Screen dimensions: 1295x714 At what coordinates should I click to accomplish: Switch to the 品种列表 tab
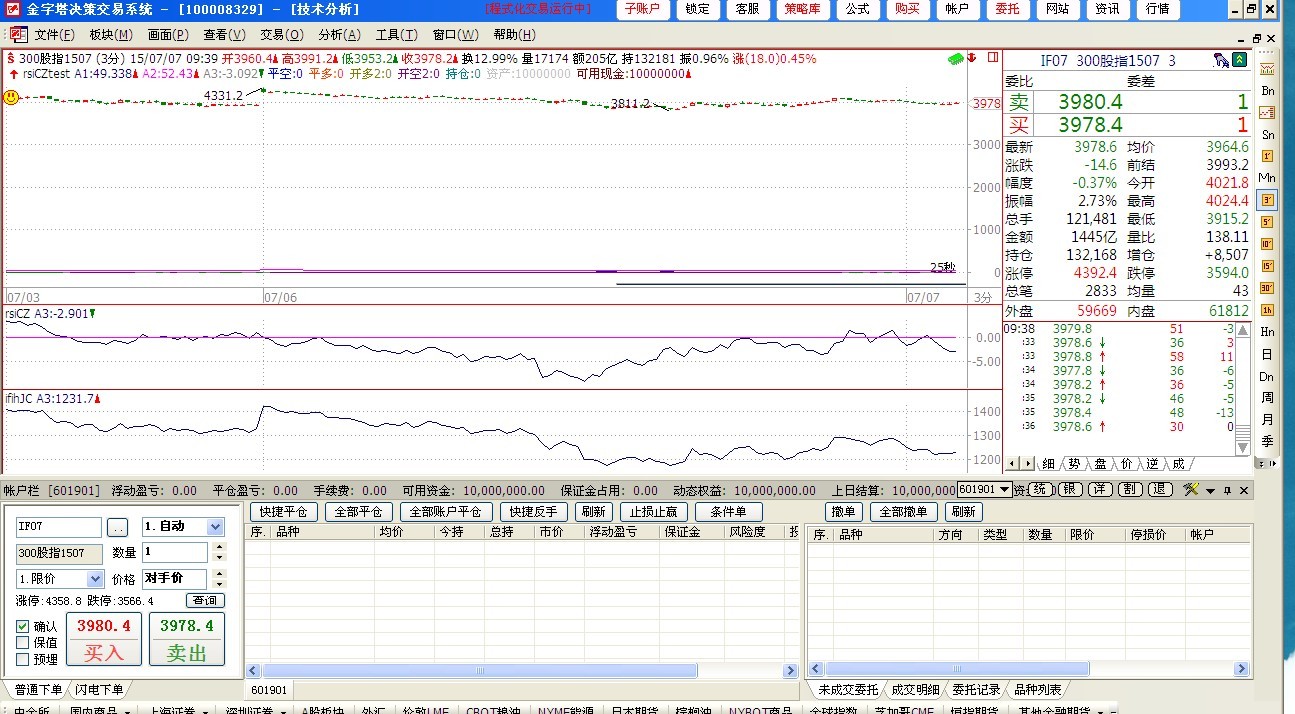pos(1037,690)
